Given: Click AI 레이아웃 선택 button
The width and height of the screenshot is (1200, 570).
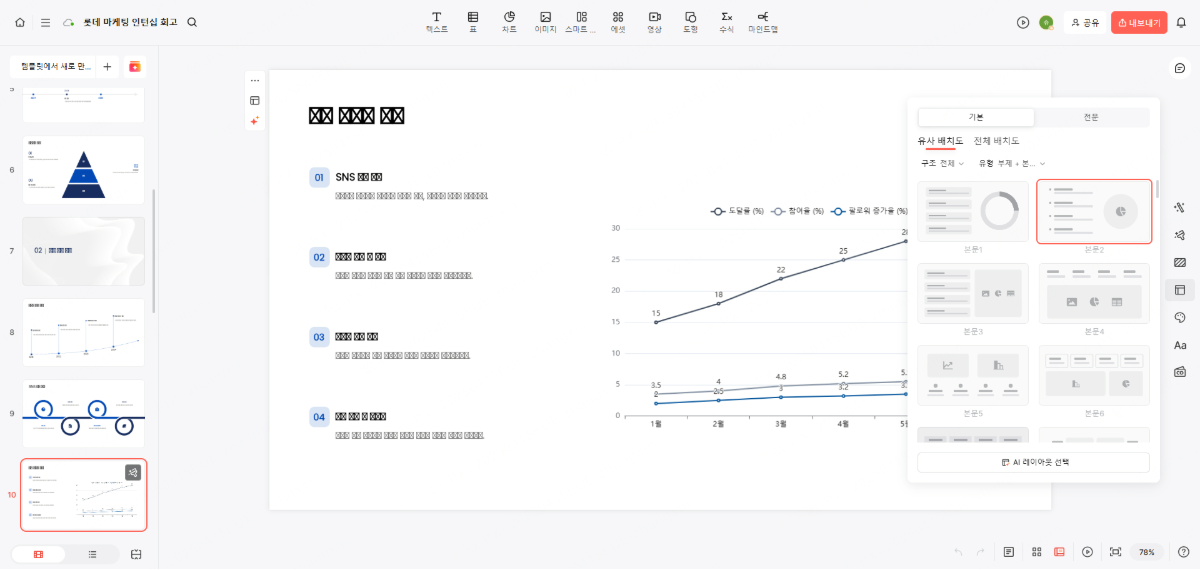Looking at the screenshot, I should pos(1033,462).
